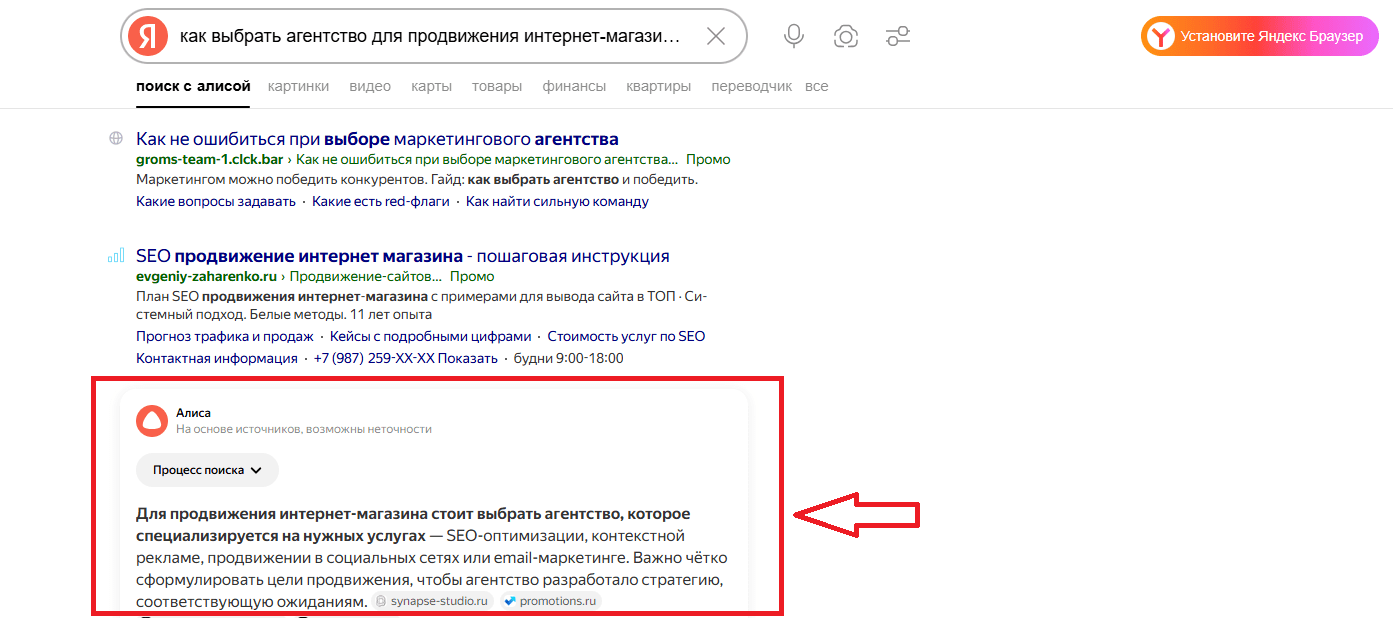This screenshot has height=618, width=1393.
Task: Expand the Процесс поиска dropdown
Action: pyautogui.click(x=207, y=470)
